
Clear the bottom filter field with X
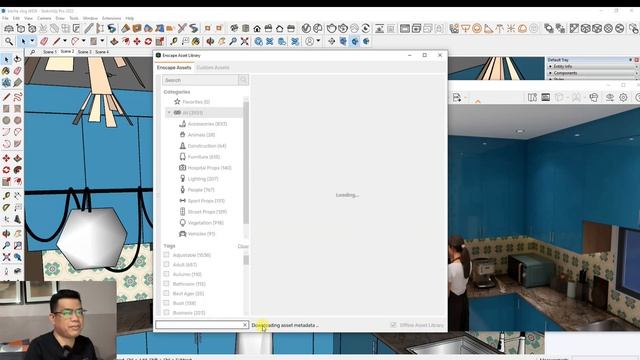pos(245,325)
